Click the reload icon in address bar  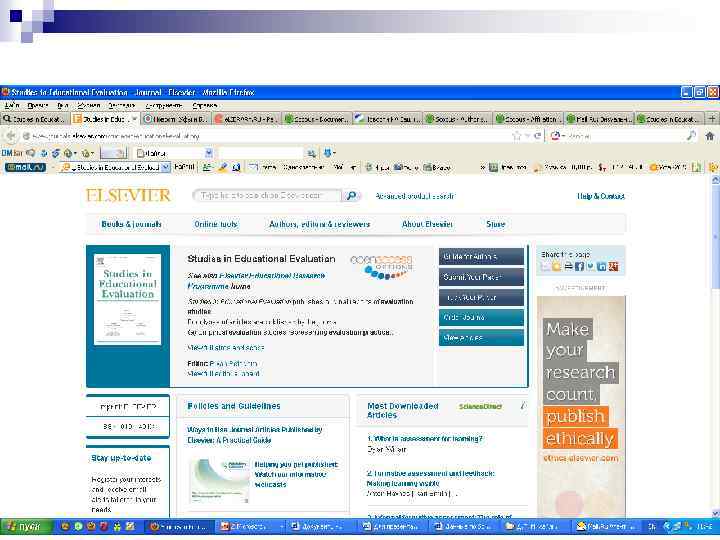pos(537,136)
